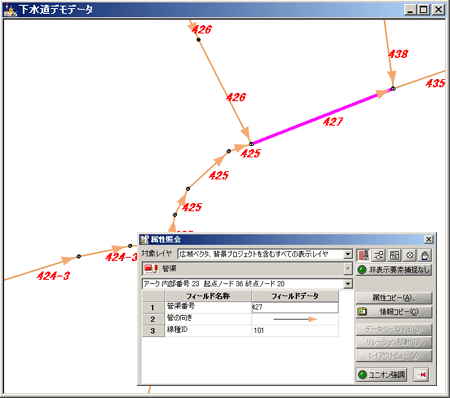The height and width of the screenshot is (398, 450).
Task: Click the hand icon in attribute dialog
Action: click(425, 255)
